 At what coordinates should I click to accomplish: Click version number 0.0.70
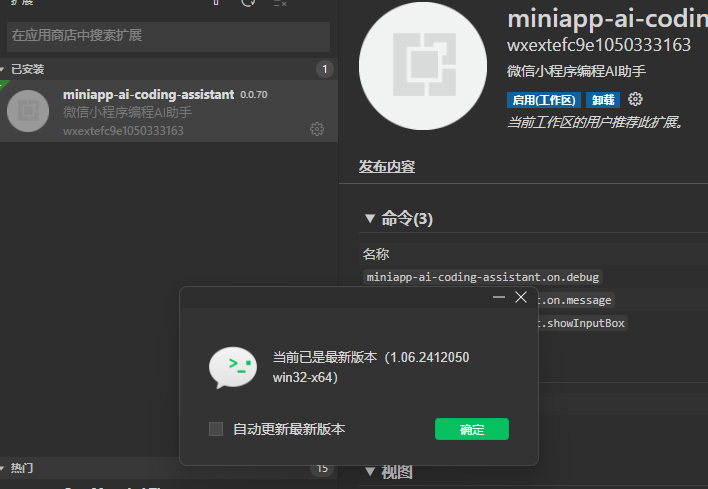(254, 95)
